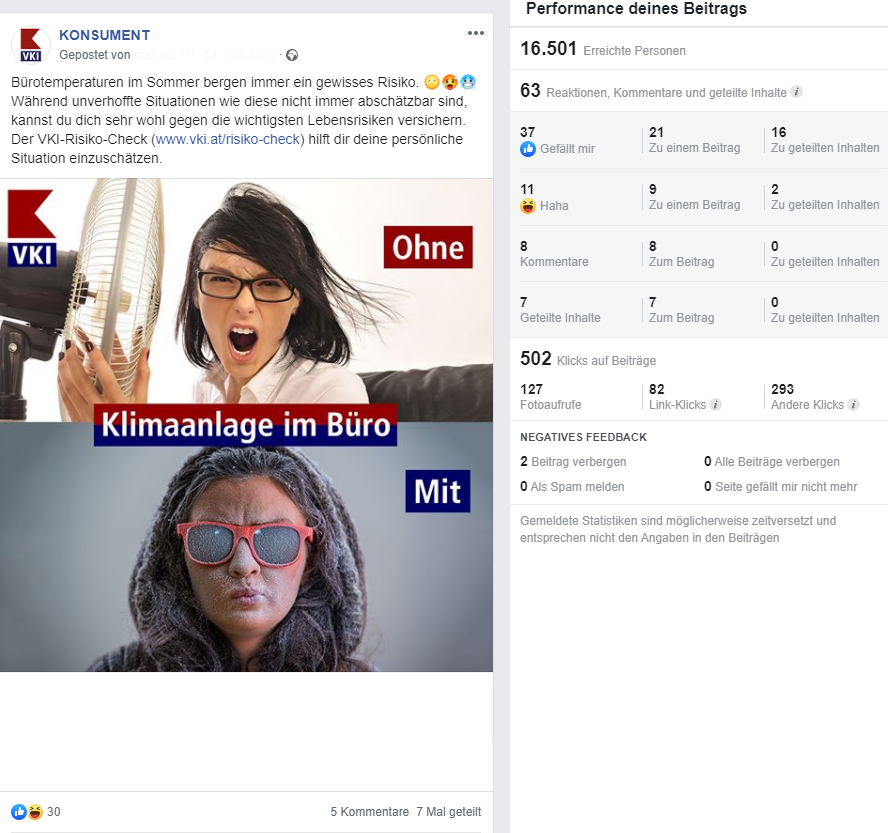Image resolution: width=888 pixels, height=833 pixels.
Task: Click Zu geteilten Inhalten in the Gefällt mir row
Action: coord(825,148)
